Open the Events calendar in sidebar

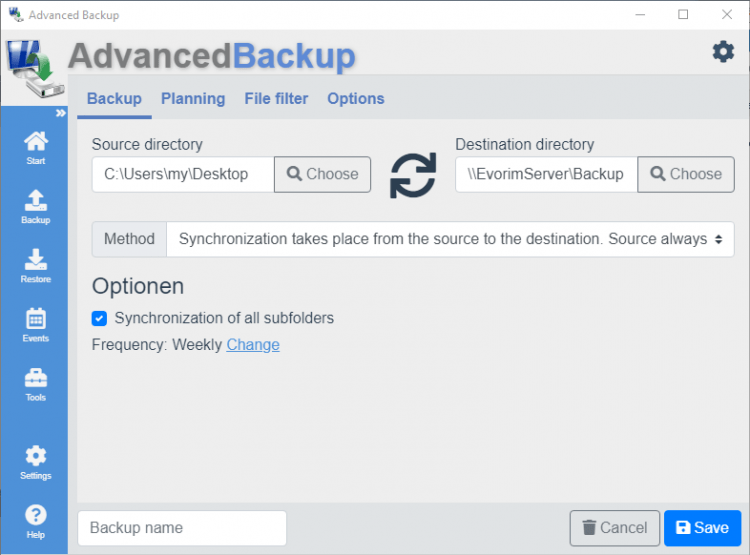tap(35, 325)
